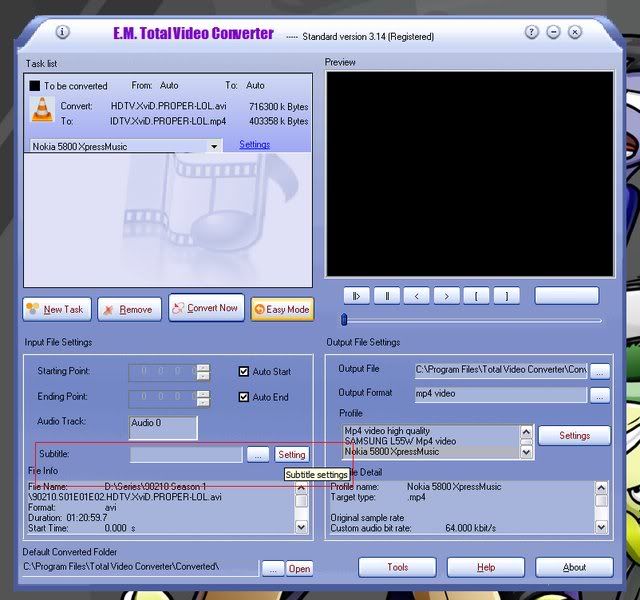The width and height of the screenshot is (640, 600).
Task: Switch to Easy Mode
Action: [x=281, y=309]
